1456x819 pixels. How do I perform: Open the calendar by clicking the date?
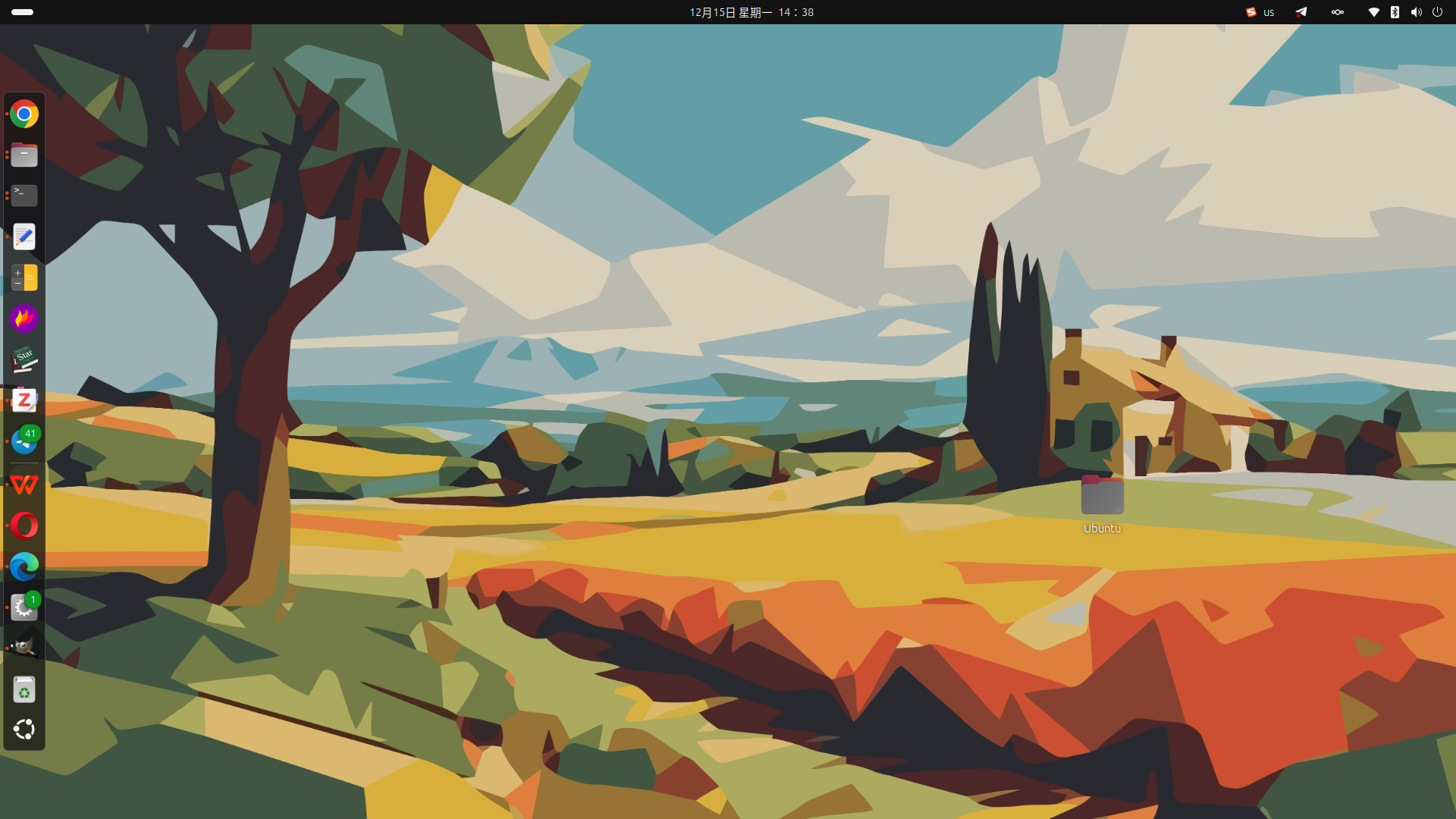750,12
